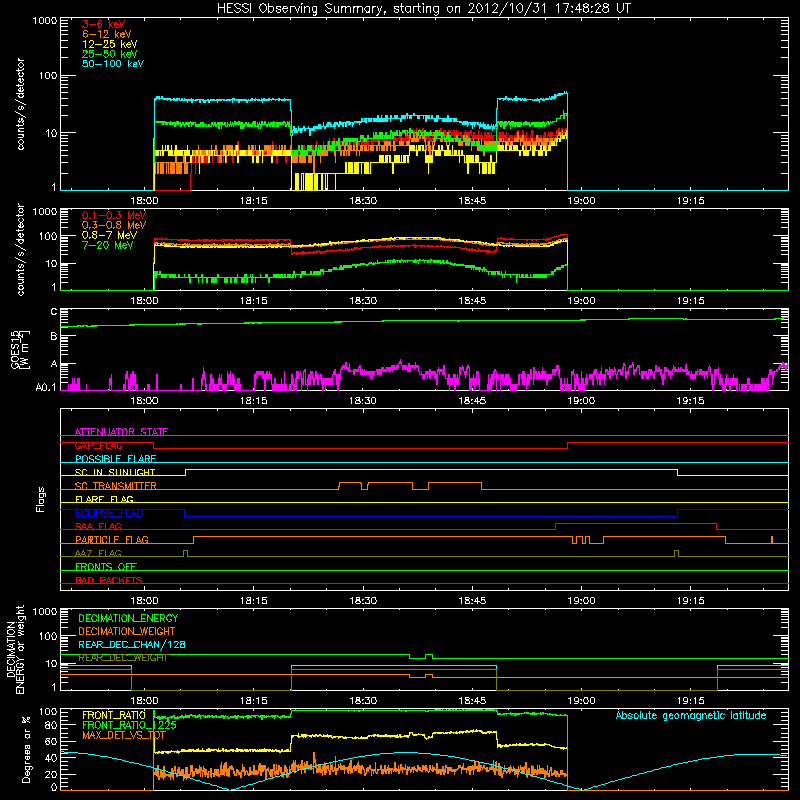Select the yellow FRONT_RATIO legend label
The width and height of the screenshot is (800, 800).
coord(114,715)
